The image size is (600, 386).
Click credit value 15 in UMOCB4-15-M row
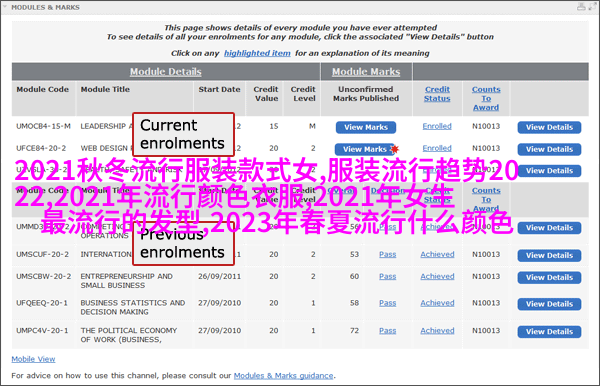click(274, 126)
